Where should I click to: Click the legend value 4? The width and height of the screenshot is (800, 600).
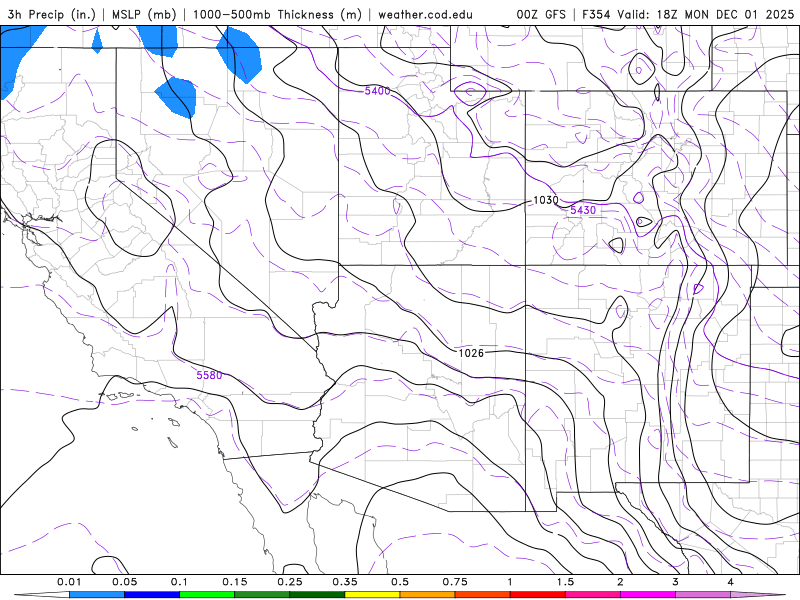(x=731, y=582)
